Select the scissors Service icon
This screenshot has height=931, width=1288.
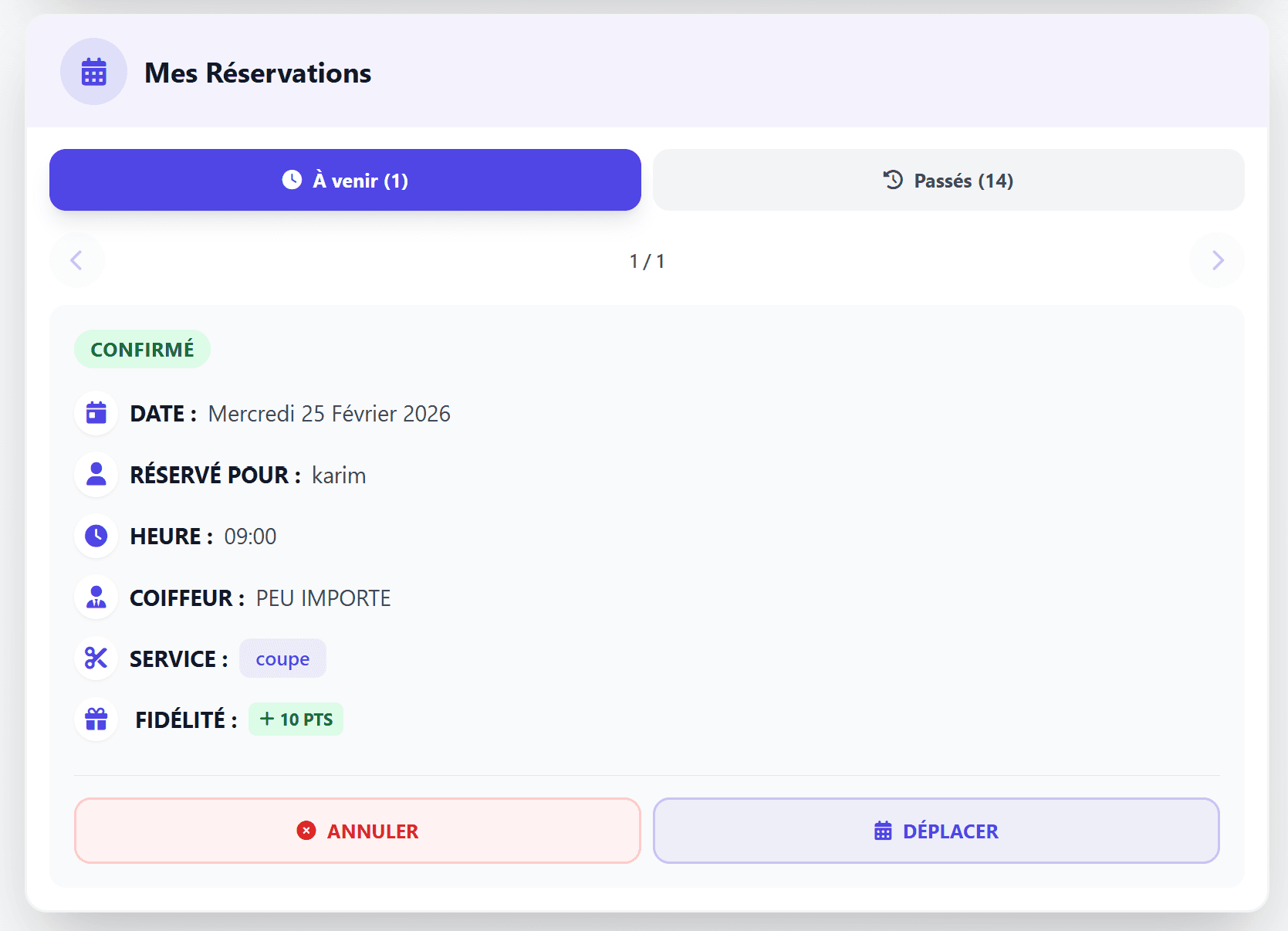pos(96,658)
